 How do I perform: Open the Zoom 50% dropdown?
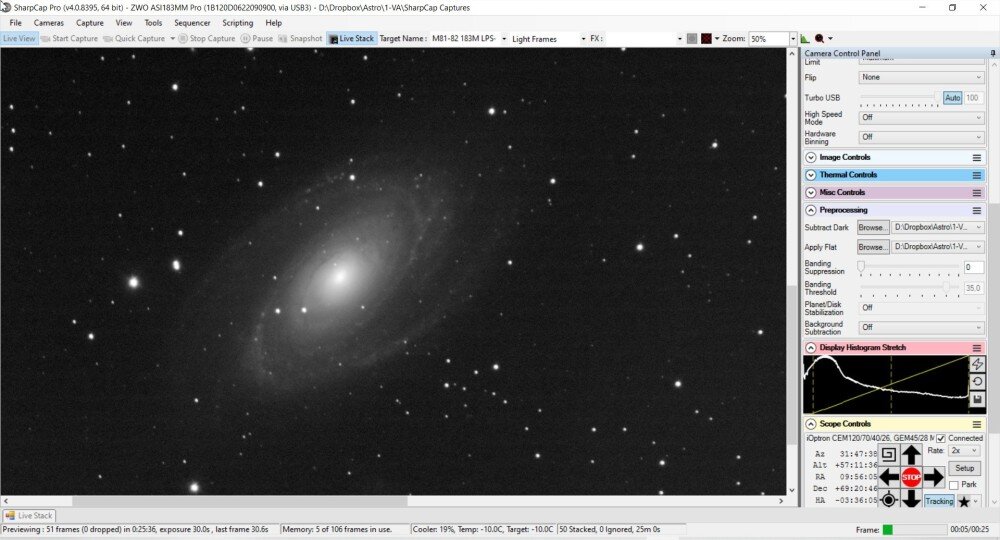tap(793, 39)
